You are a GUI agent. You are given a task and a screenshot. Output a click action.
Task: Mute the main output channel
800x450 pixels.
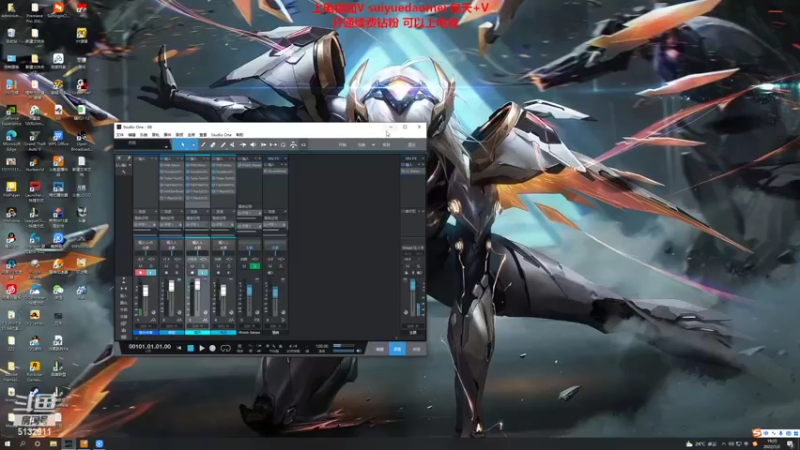pyautogui.click(x=407, y=266)
